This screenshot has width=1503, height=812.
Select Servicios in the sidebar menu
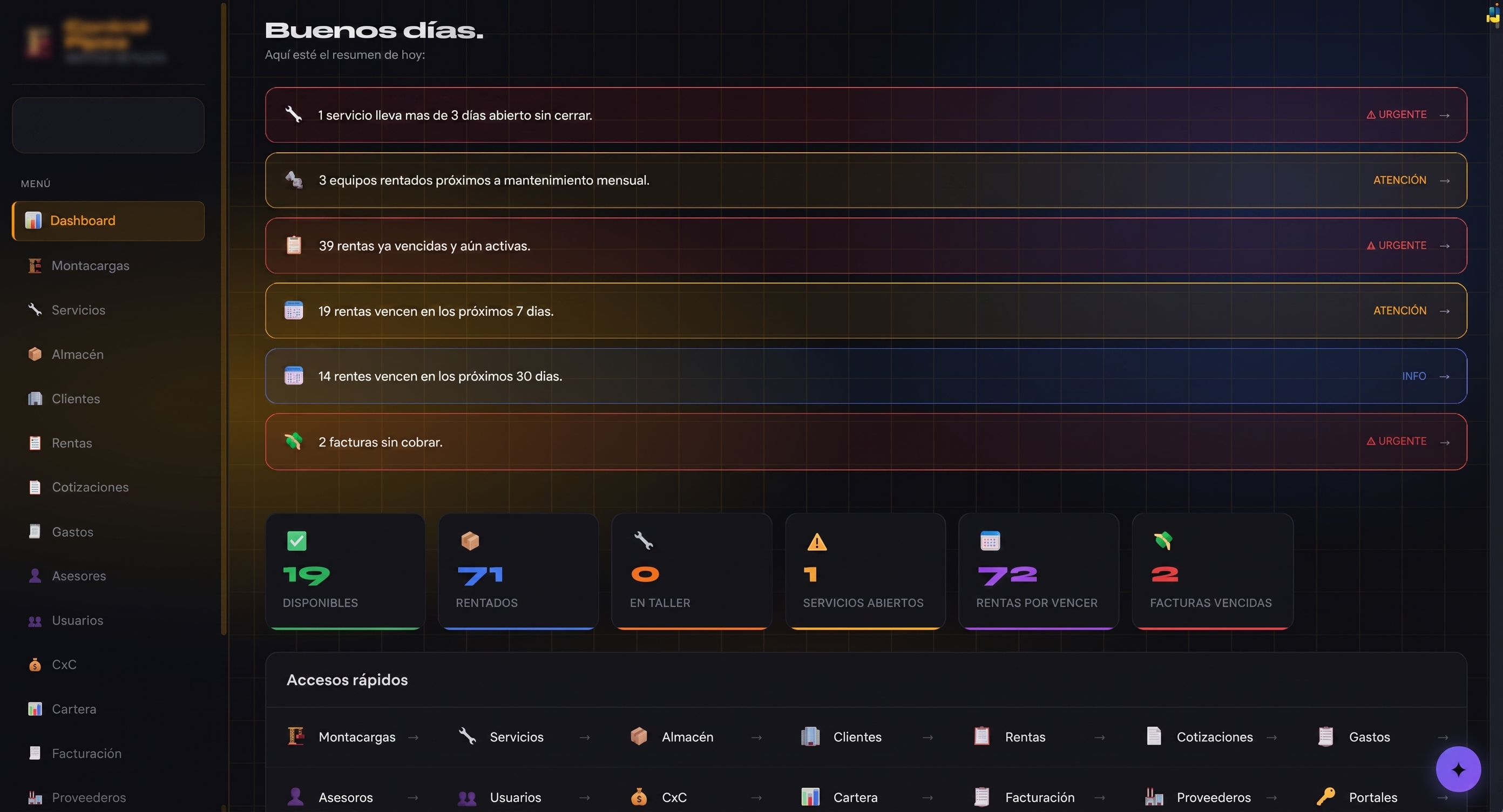108,310
